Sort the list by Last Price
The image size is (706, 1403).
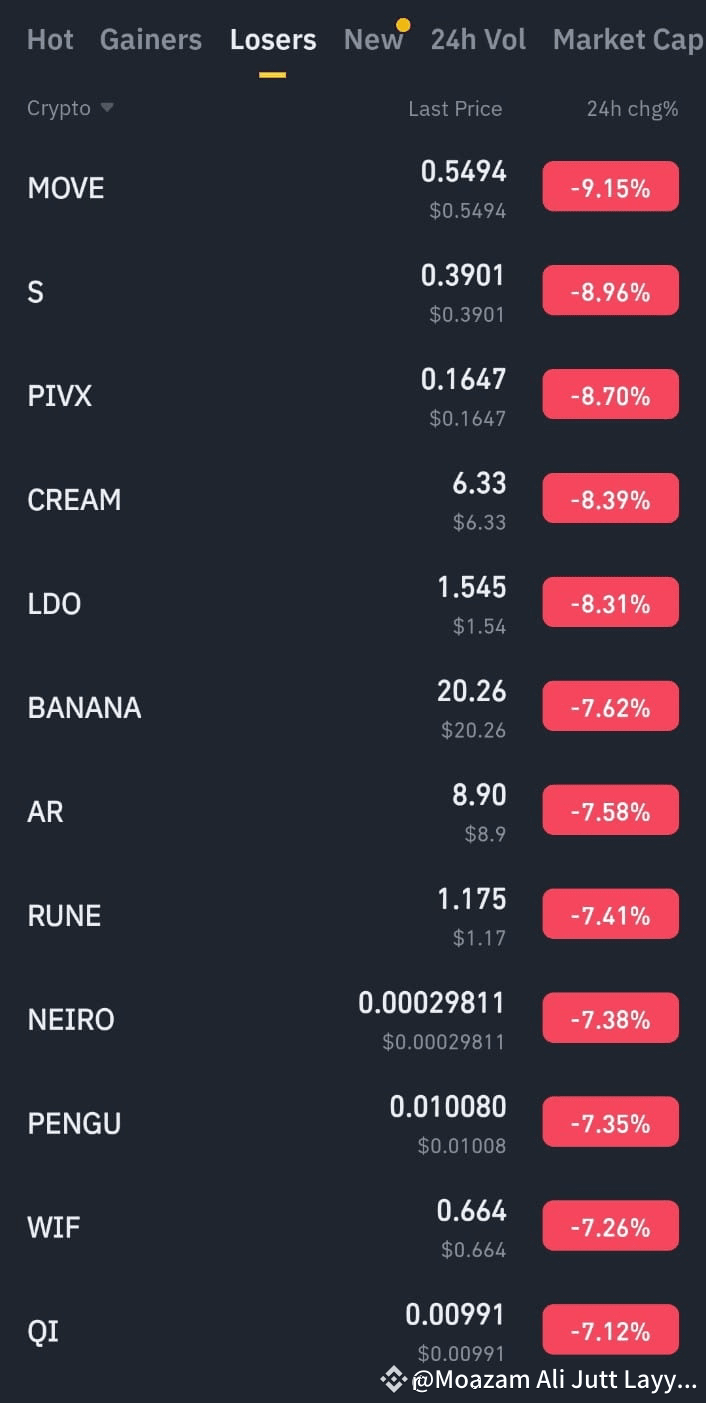[x=455, y=108]
